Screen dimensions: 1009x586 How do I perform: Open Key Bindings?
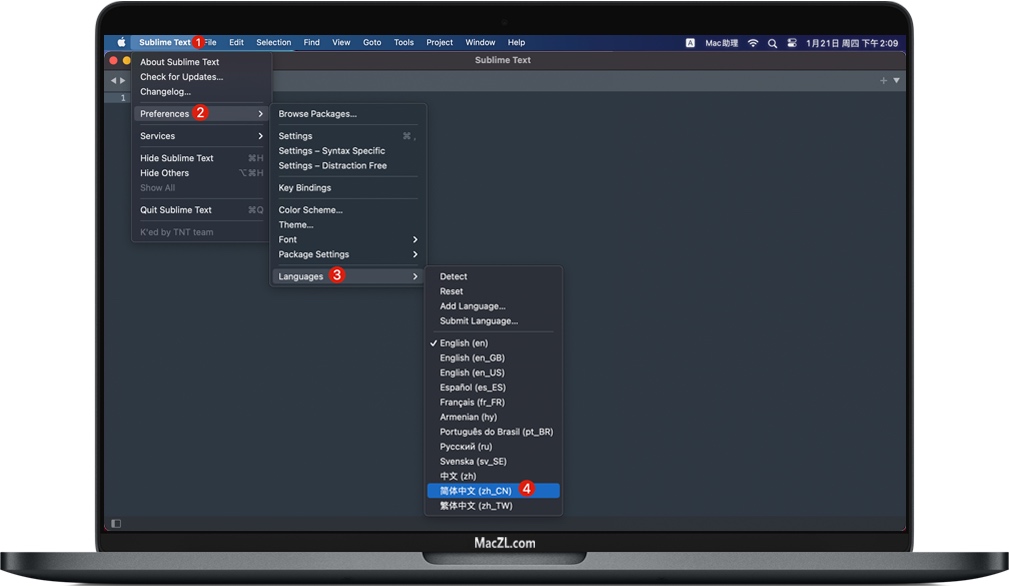point(347,188)
